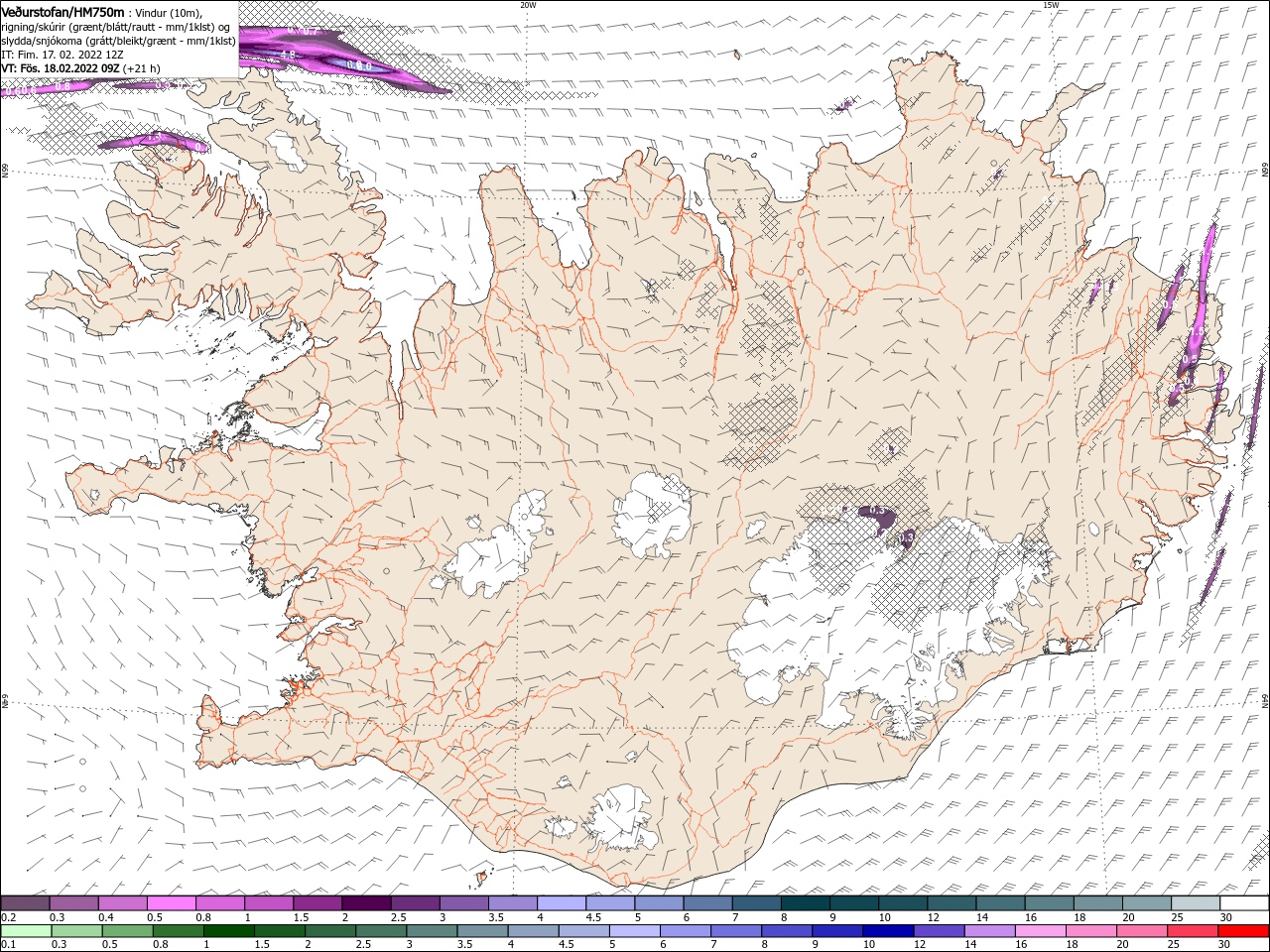The height and width of the screenshot is (952, 1270).
Task: Click the '15W' longitude label
Action: 1051,5
